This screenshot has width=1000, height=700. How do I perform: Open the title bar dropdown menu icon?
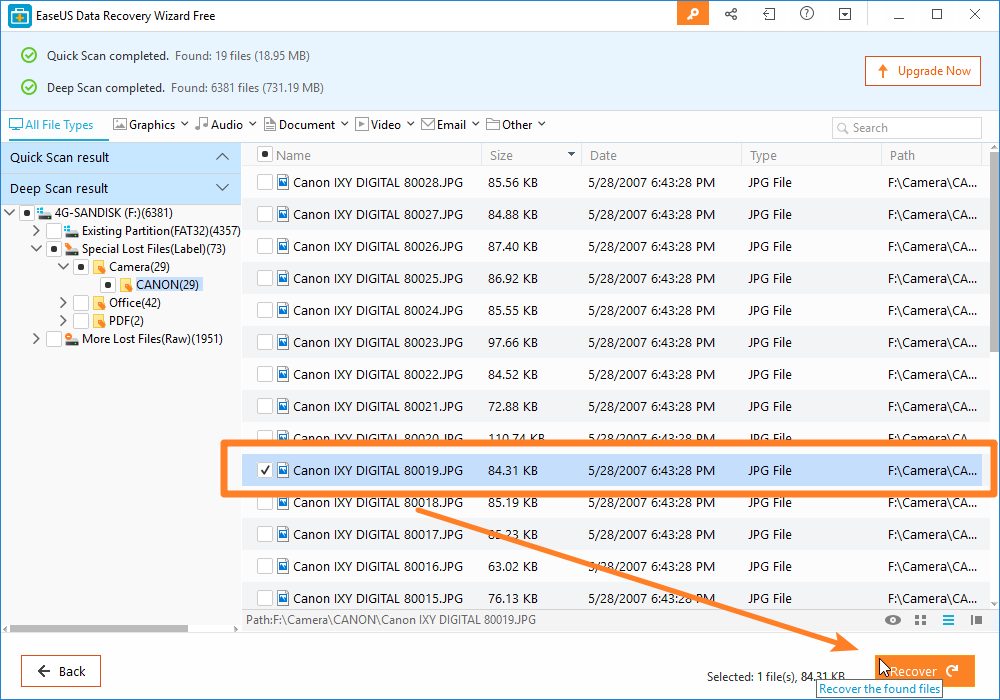[x=845, y=14]
